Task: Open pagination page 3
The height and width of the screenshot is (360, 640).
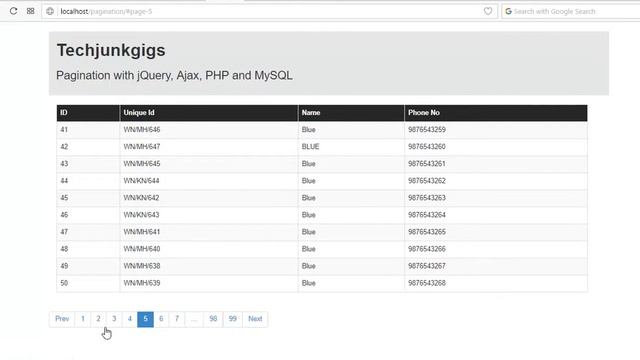Action: 114,319
